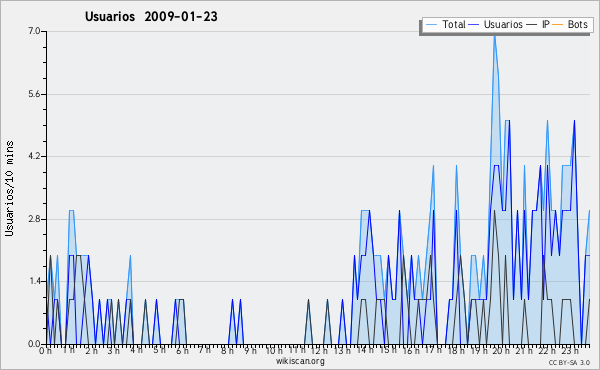The image size is (600, 370).
Task: Click the '9 h' x-axis tick label
Action: point(250,350)
